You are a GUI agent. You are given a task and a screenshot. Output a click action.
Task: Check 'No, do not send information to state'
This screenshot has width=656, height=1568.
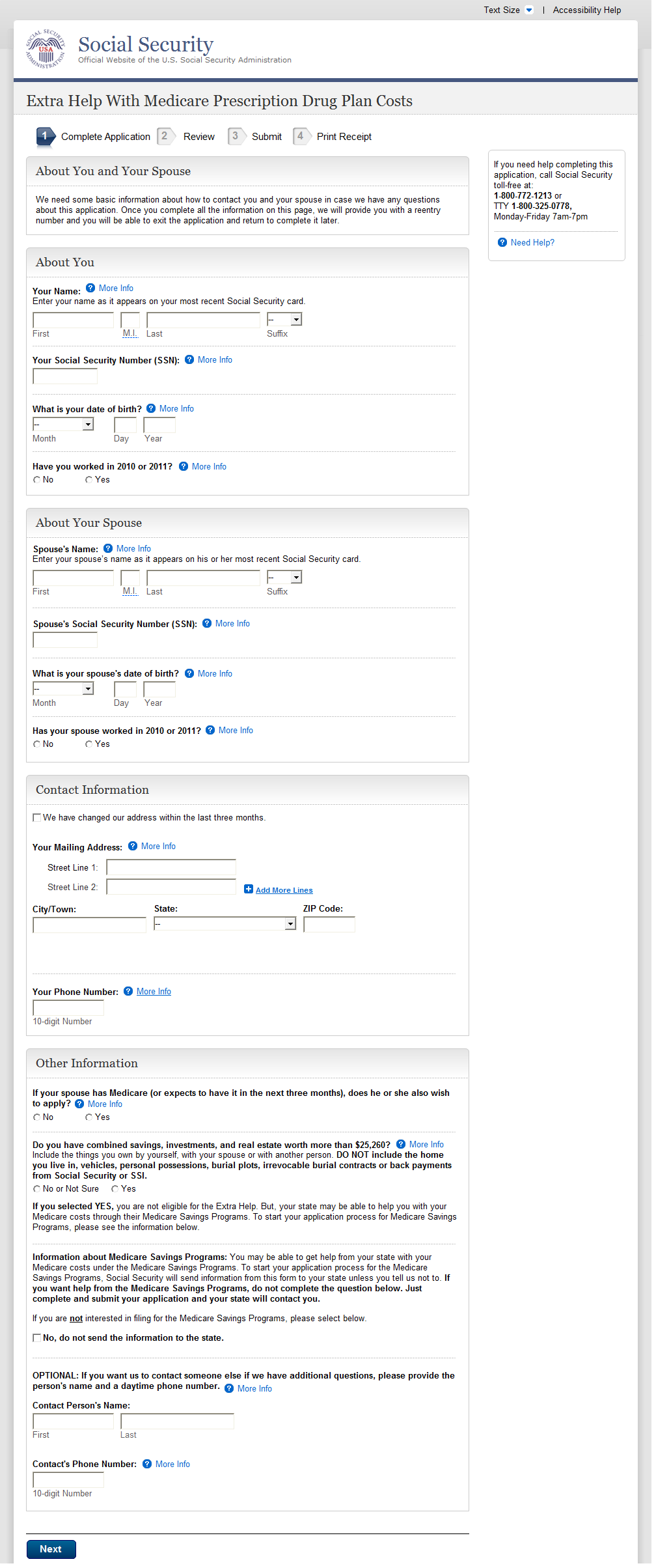pyautogui.click(x=37, y=1337)
